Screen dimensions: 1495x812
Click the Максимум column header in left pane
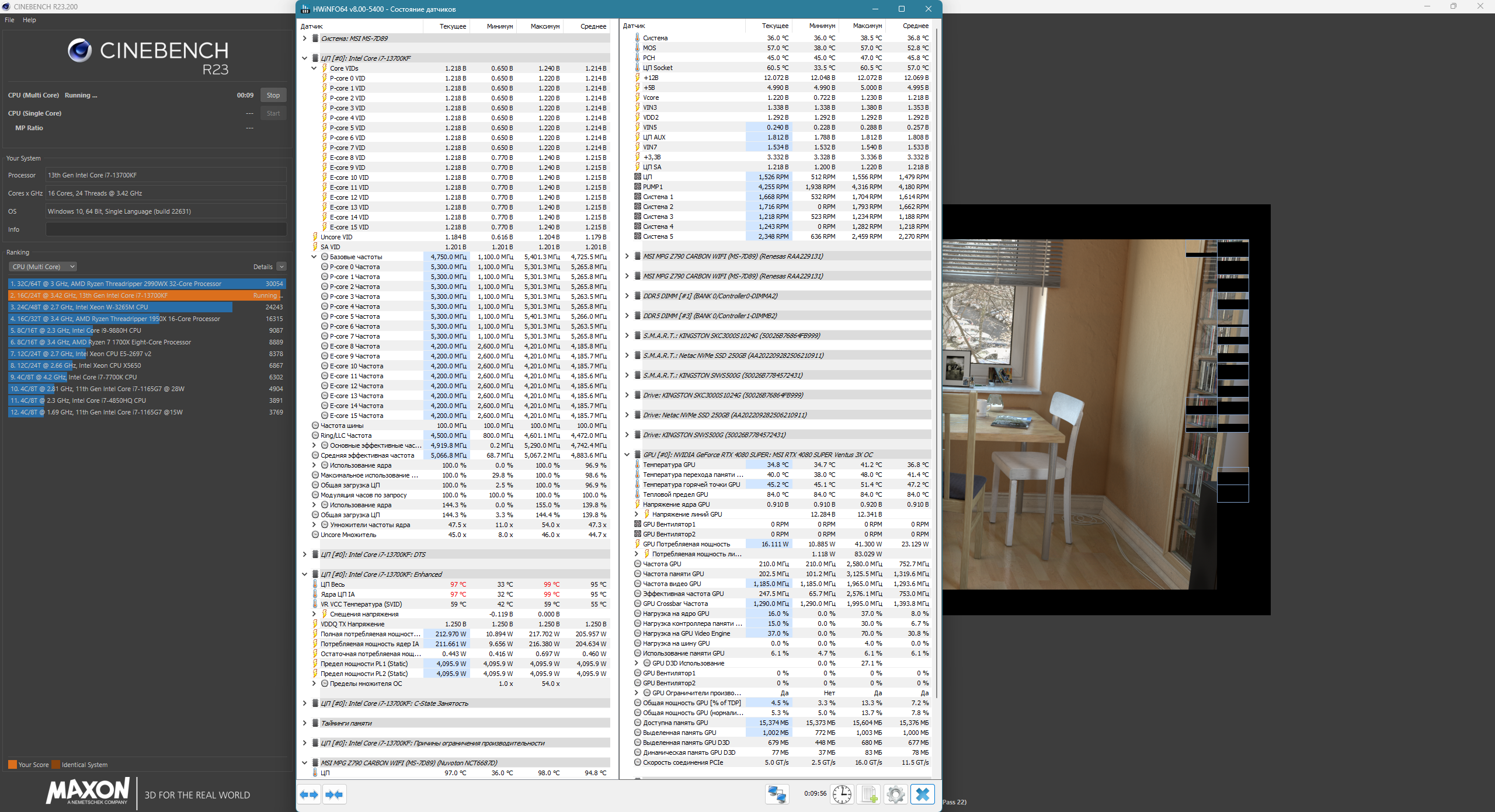point(544,26)
